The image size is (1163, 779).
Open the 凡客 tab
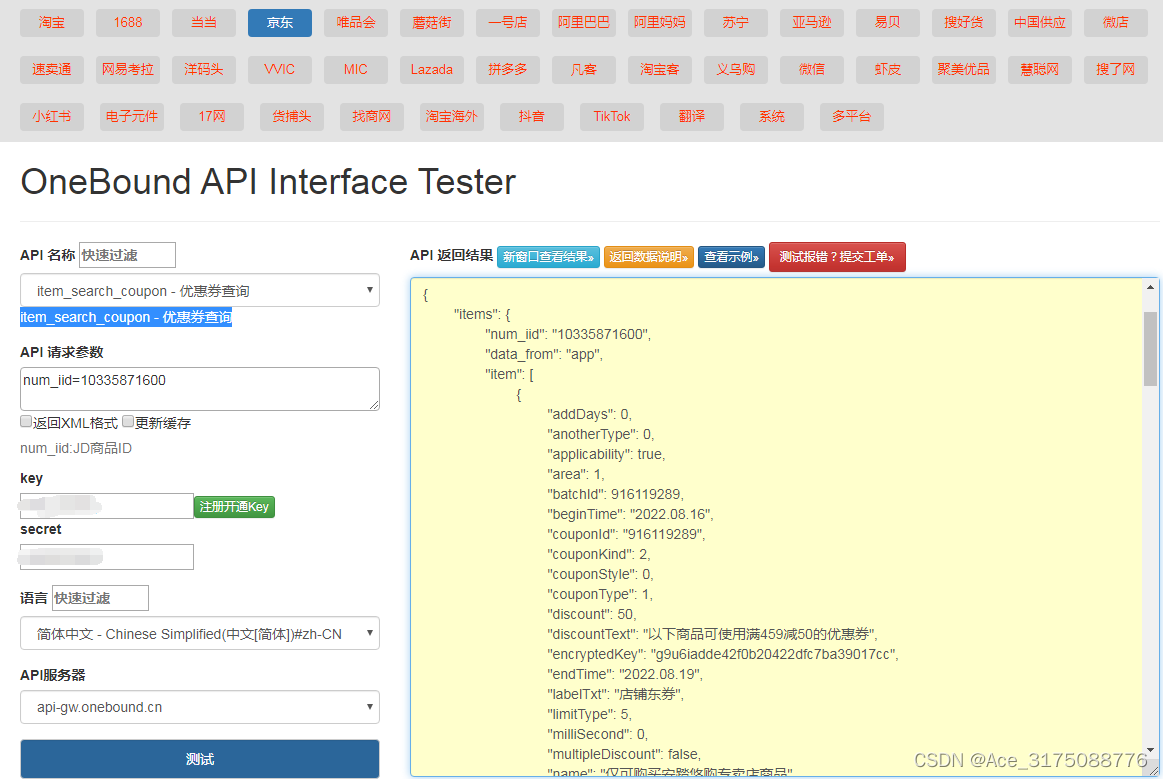pos(584,70)
